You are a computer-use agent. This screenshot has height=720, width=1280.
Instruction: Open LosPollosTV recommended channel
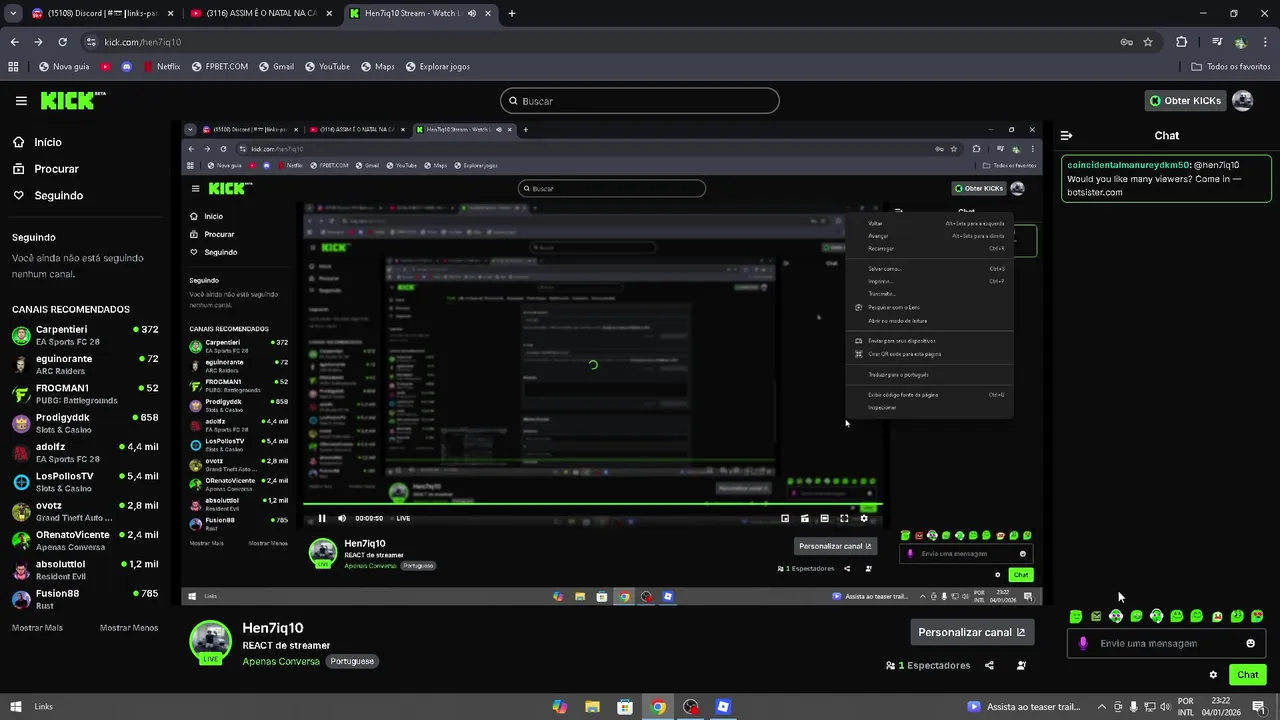pos(85,482)
